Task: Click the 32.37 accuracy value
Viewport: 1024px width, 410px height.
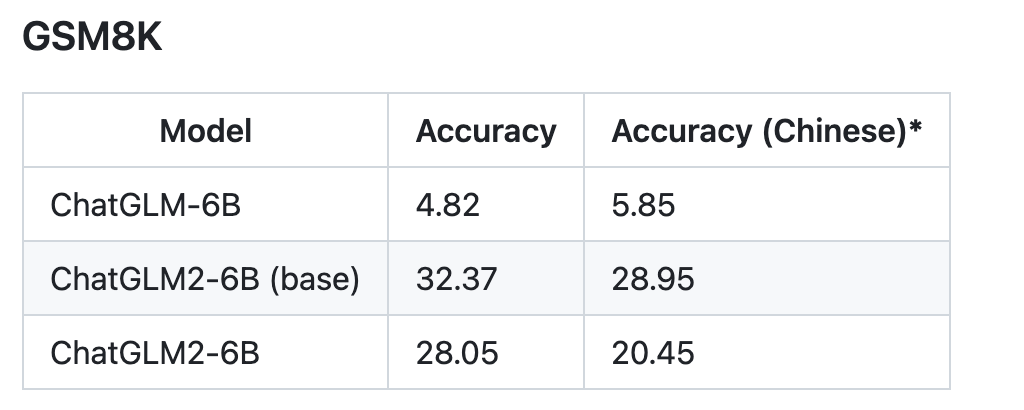Action: pyautogui.click(x=456, y=279)
